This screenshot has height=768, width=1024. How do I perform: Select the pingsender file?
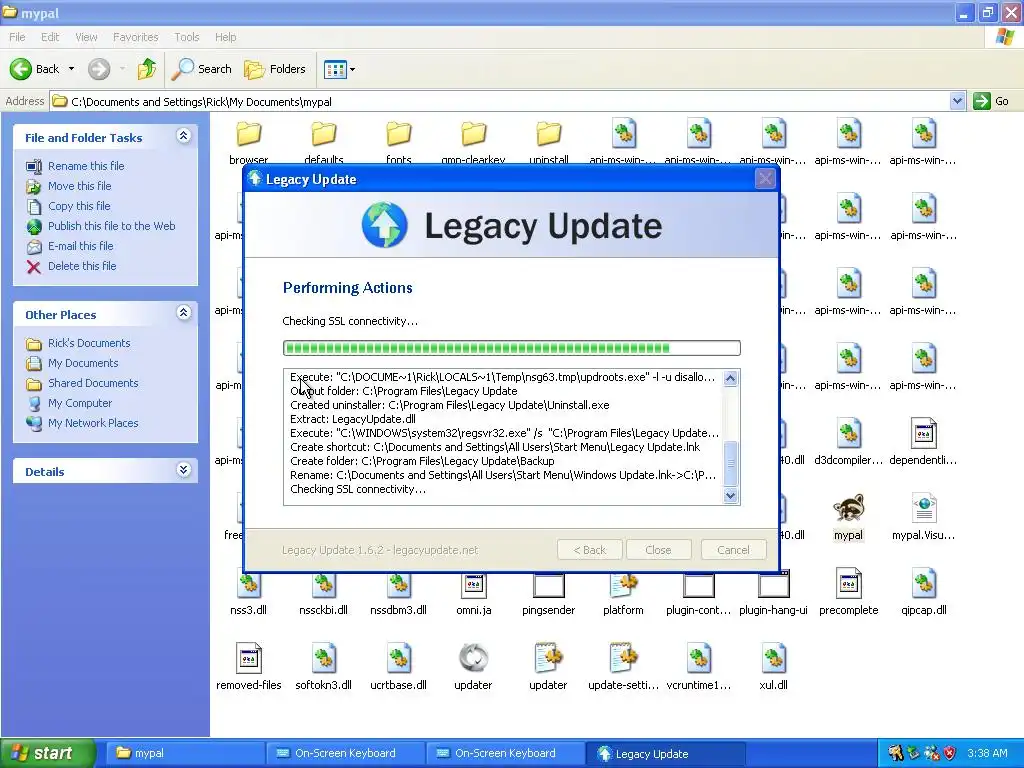(549, 593)
